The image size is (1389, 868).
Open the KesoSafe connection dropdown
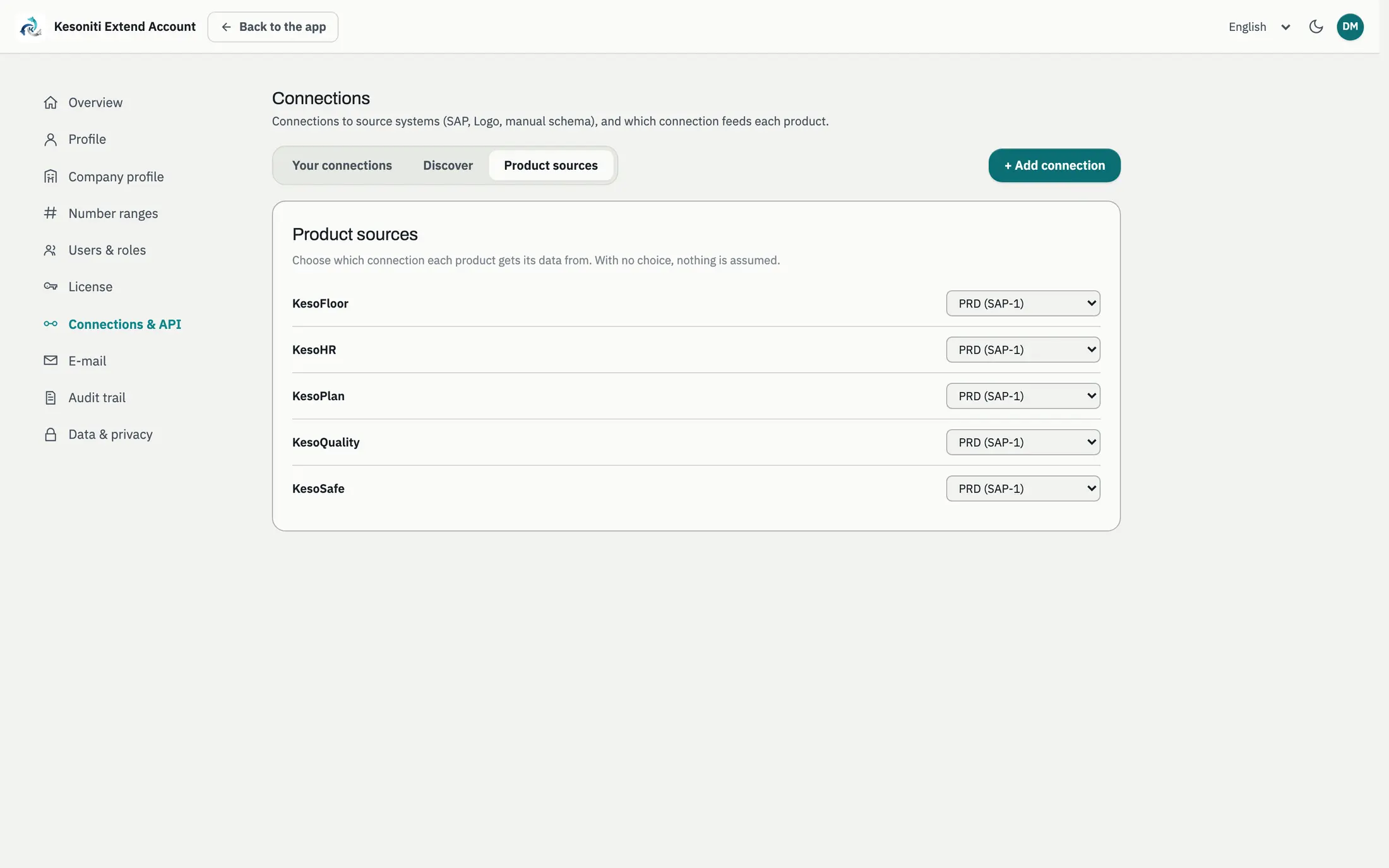(x=1023, y=489)
